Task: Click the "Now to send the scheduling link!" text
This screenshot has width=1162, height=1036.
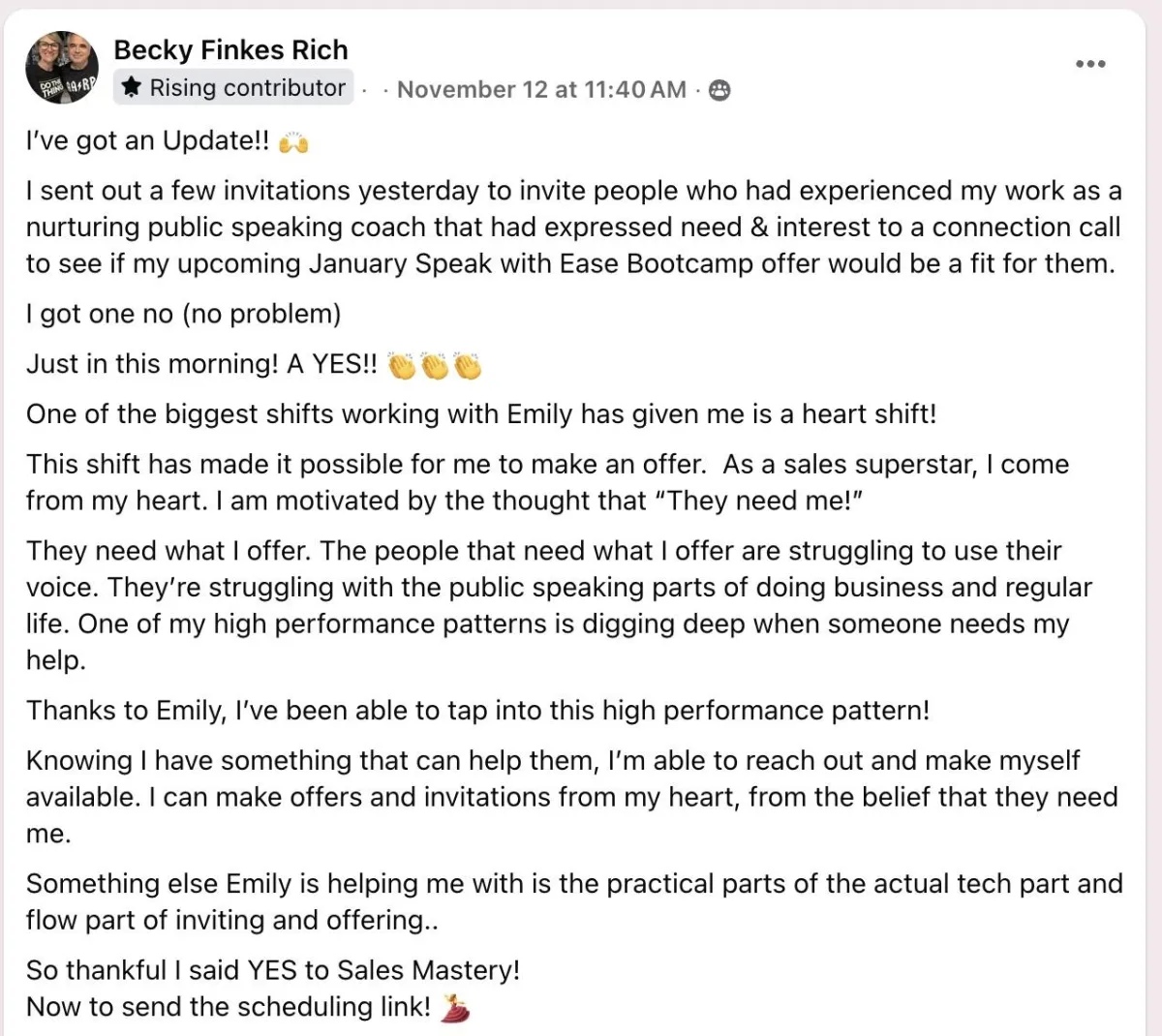Action: click(x=229, y=1007)
